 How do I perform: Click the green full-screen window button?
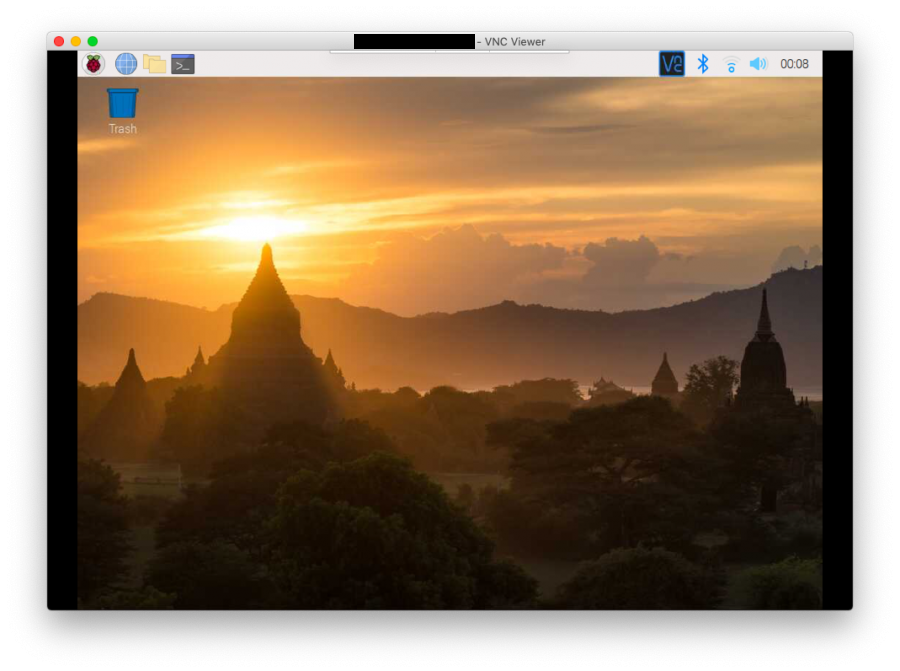tap(93, 41)
